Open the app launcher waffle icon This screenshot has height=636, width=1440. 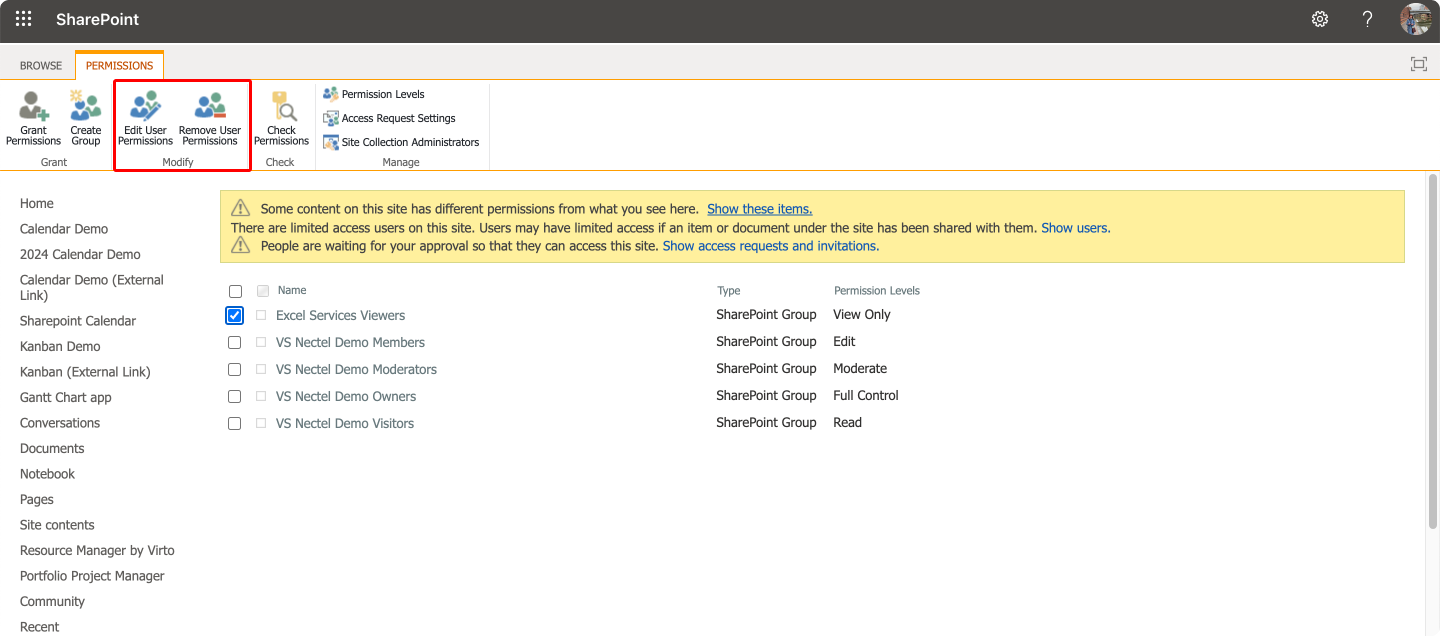(23, 19)
